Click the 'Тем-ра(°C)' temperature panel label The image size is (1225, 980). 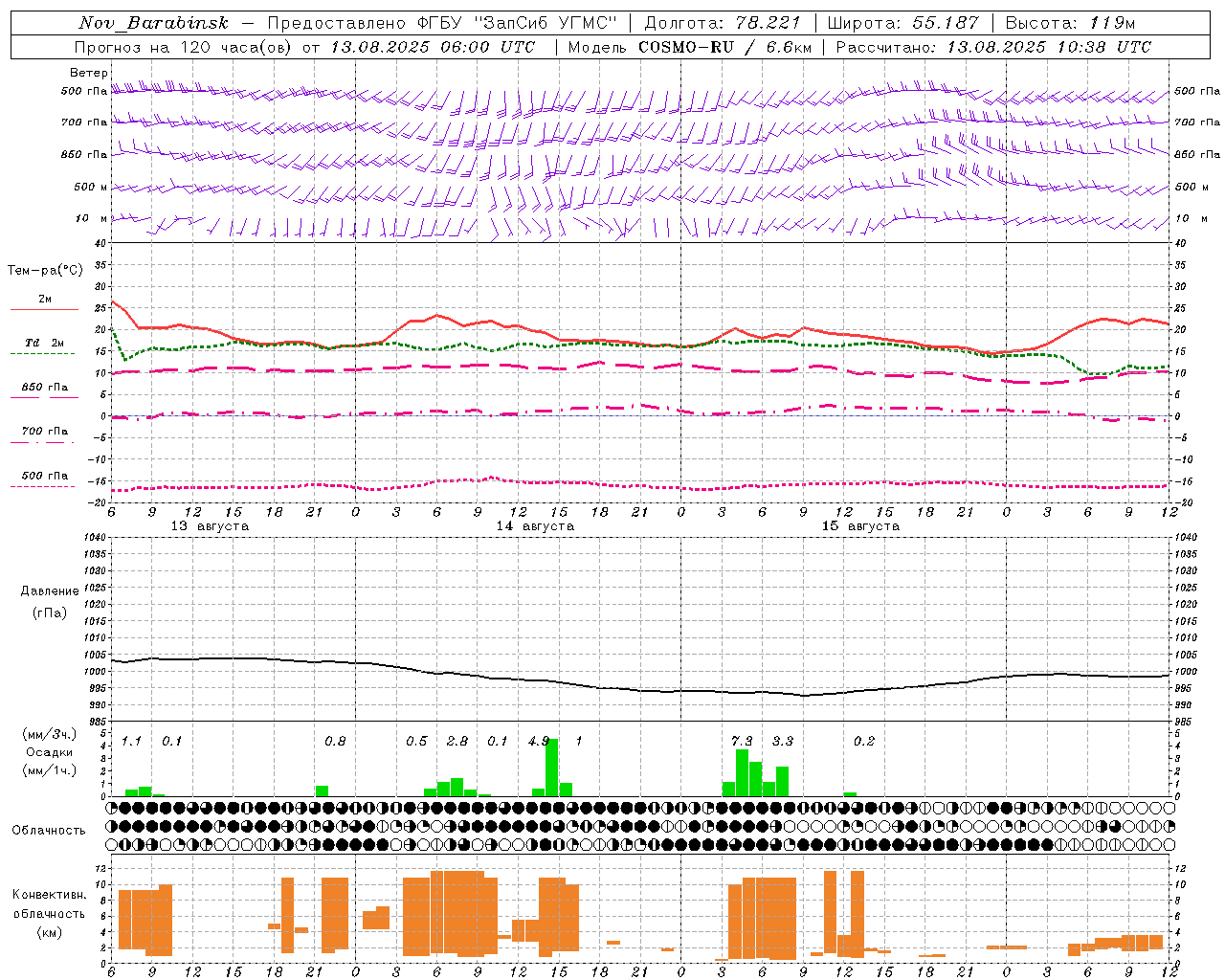point(45,271)
